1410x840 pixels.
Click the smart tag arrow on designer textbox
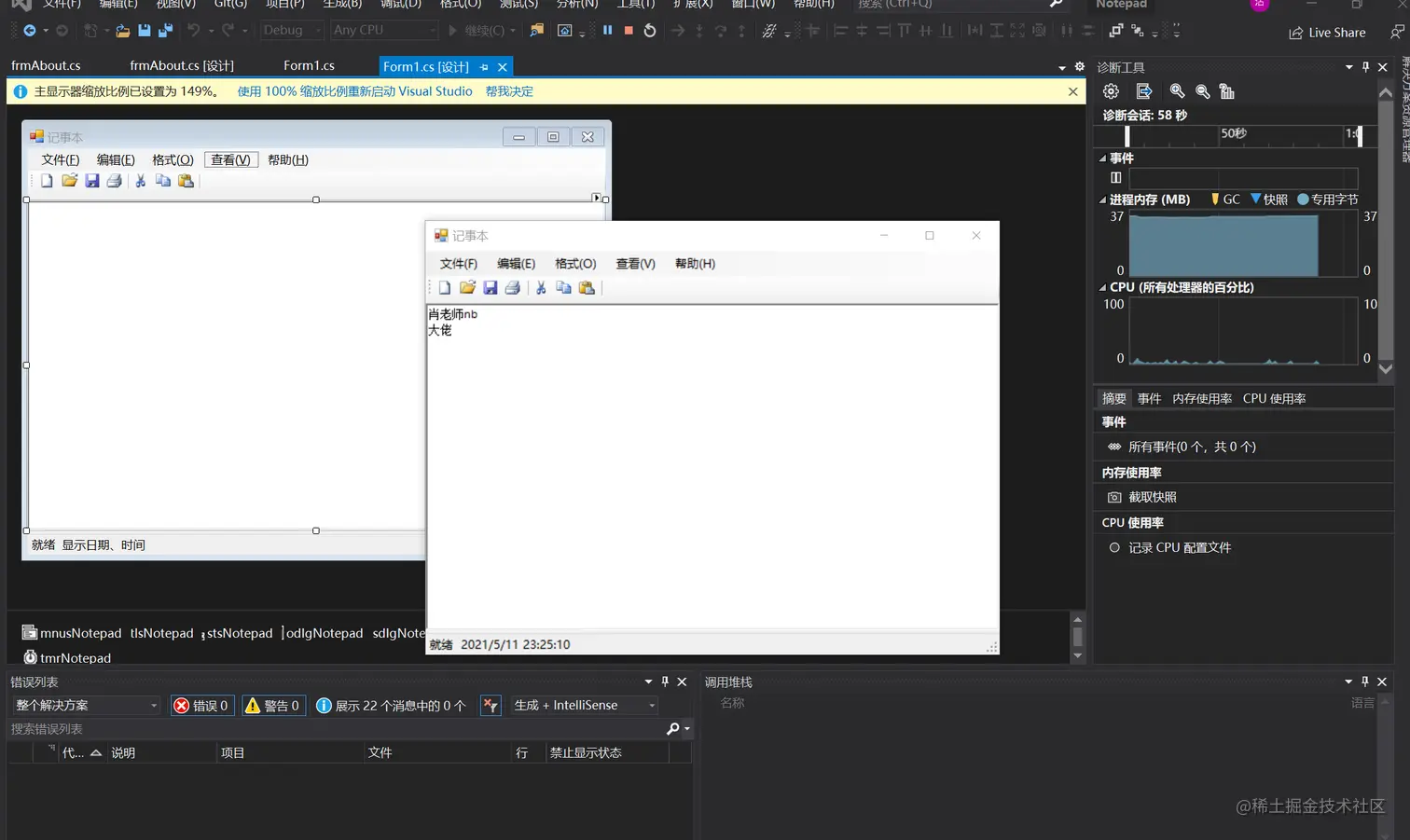pos(596,198)
